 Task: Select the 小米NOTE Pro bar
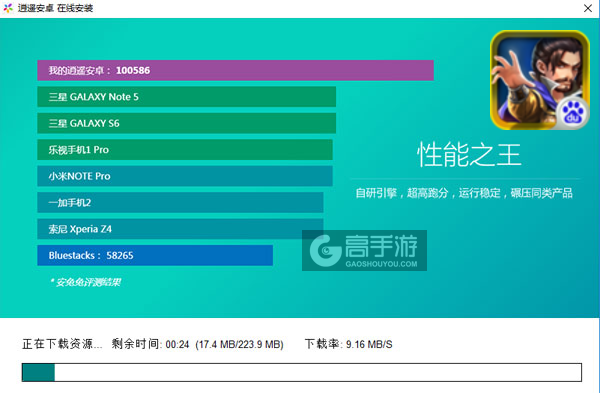[x=185, y=176]
